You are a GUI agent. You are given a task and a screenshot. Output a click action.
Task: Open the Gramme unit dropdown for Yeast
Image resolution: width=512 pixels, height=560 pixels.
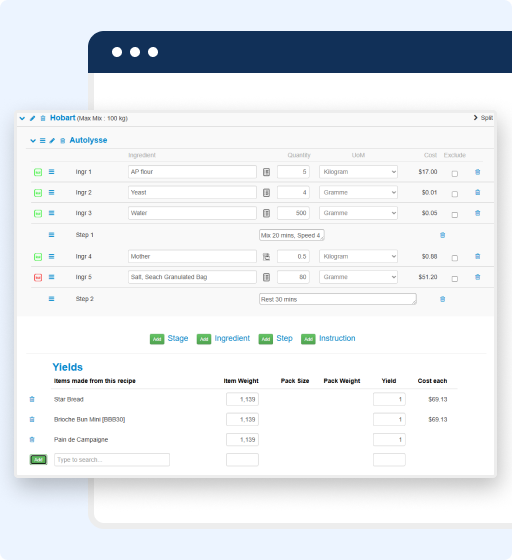click(358, 192)
